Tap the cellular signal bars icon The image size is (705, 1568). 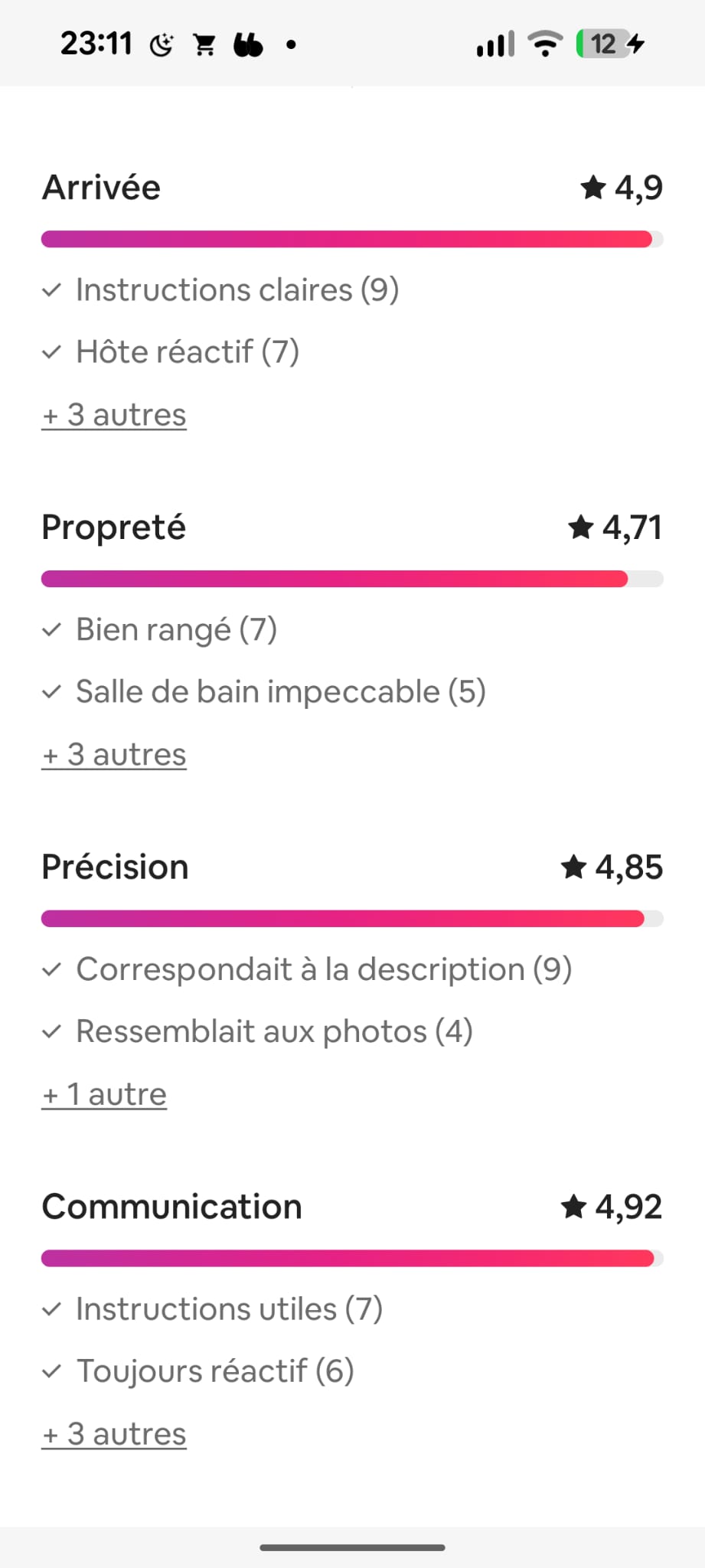(x=494, y=44)
